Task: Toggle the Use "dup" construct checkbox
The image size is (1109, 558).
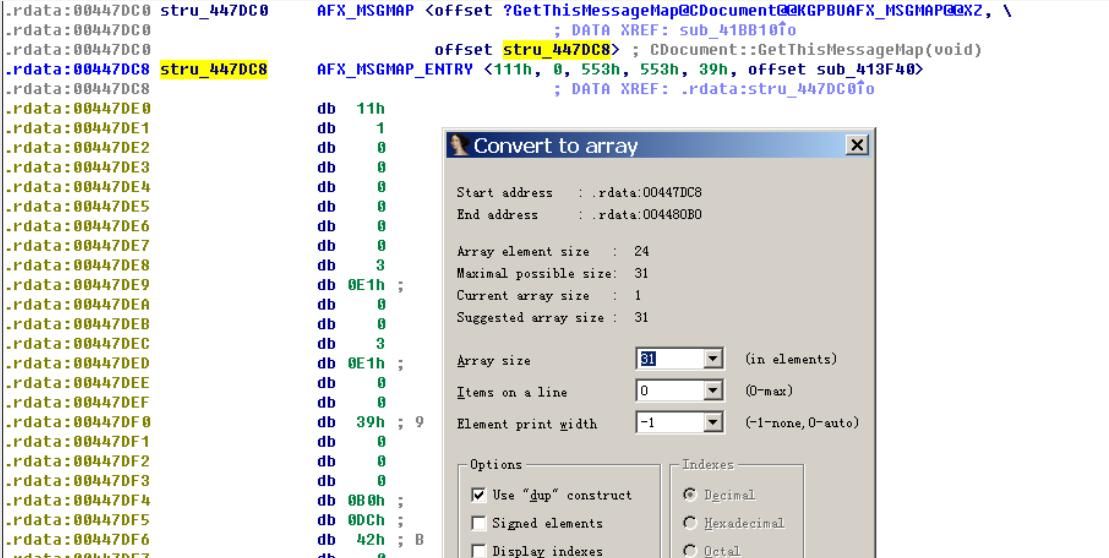Action: (479, 496)
